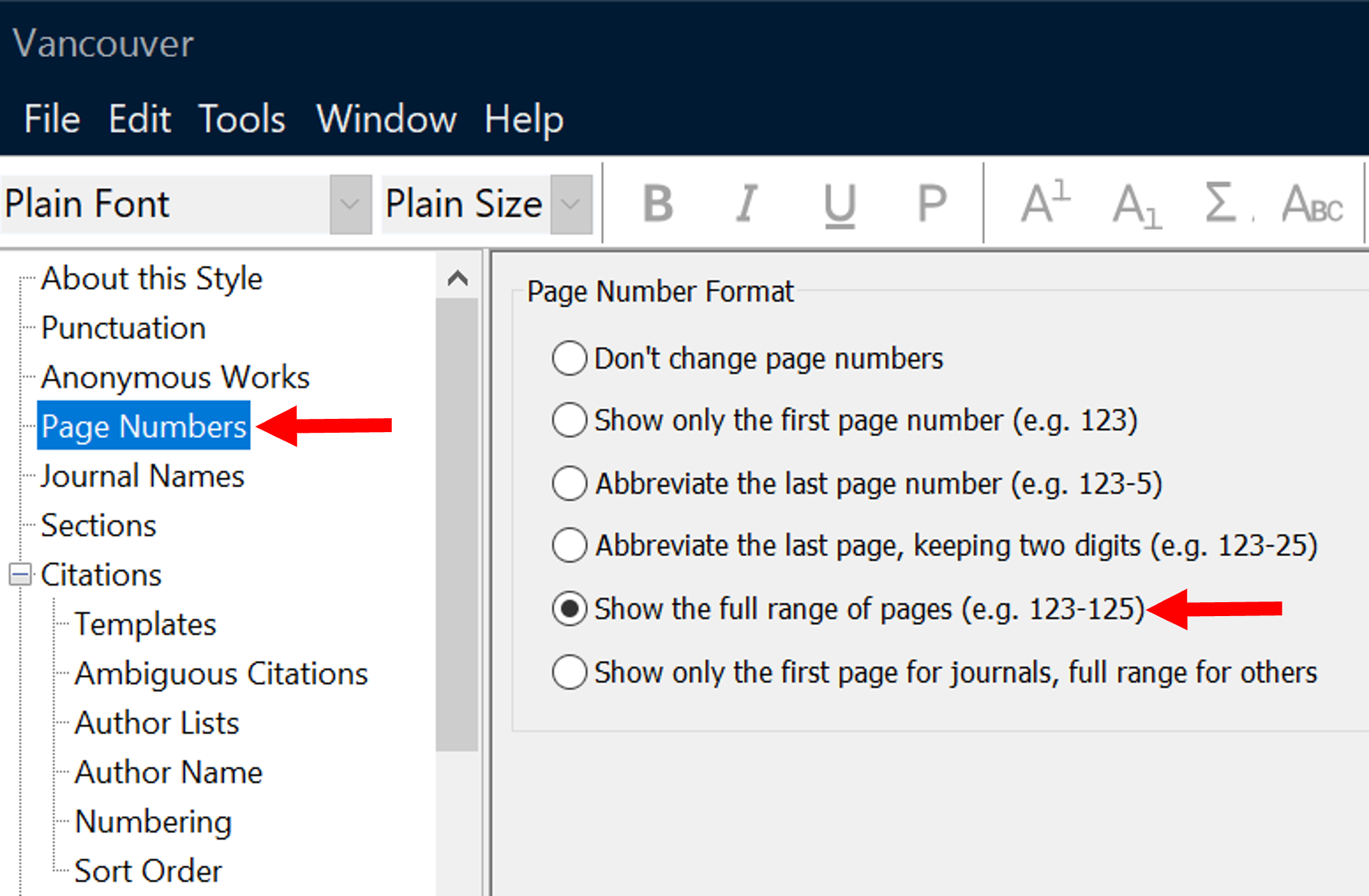1369x896 pixels.
Task: Apply Plain text formatting (P icon)
Action: click(x=931, y=203)
